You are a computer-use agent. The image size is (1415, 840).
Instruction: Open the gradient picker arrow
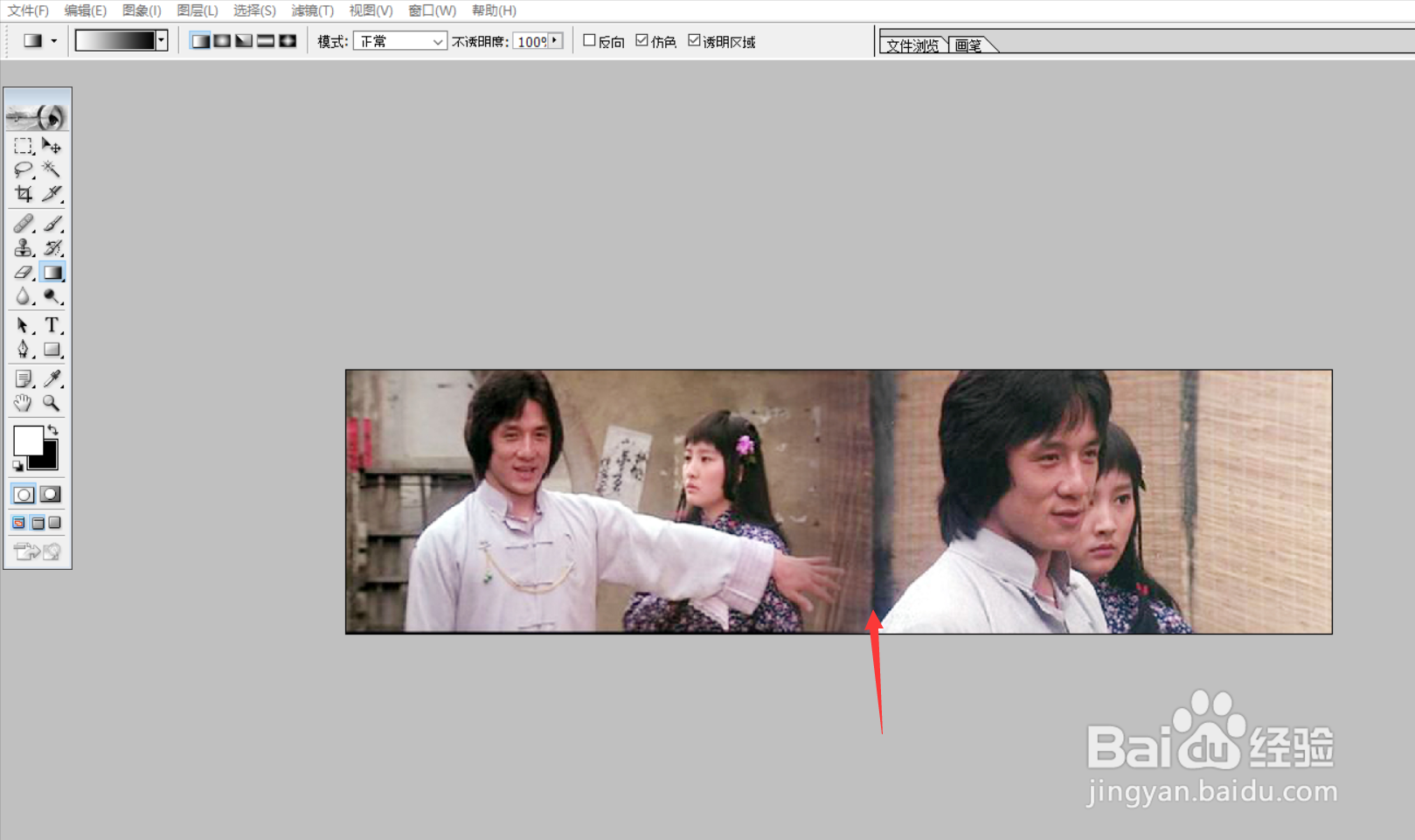click(x=162, y=41)
